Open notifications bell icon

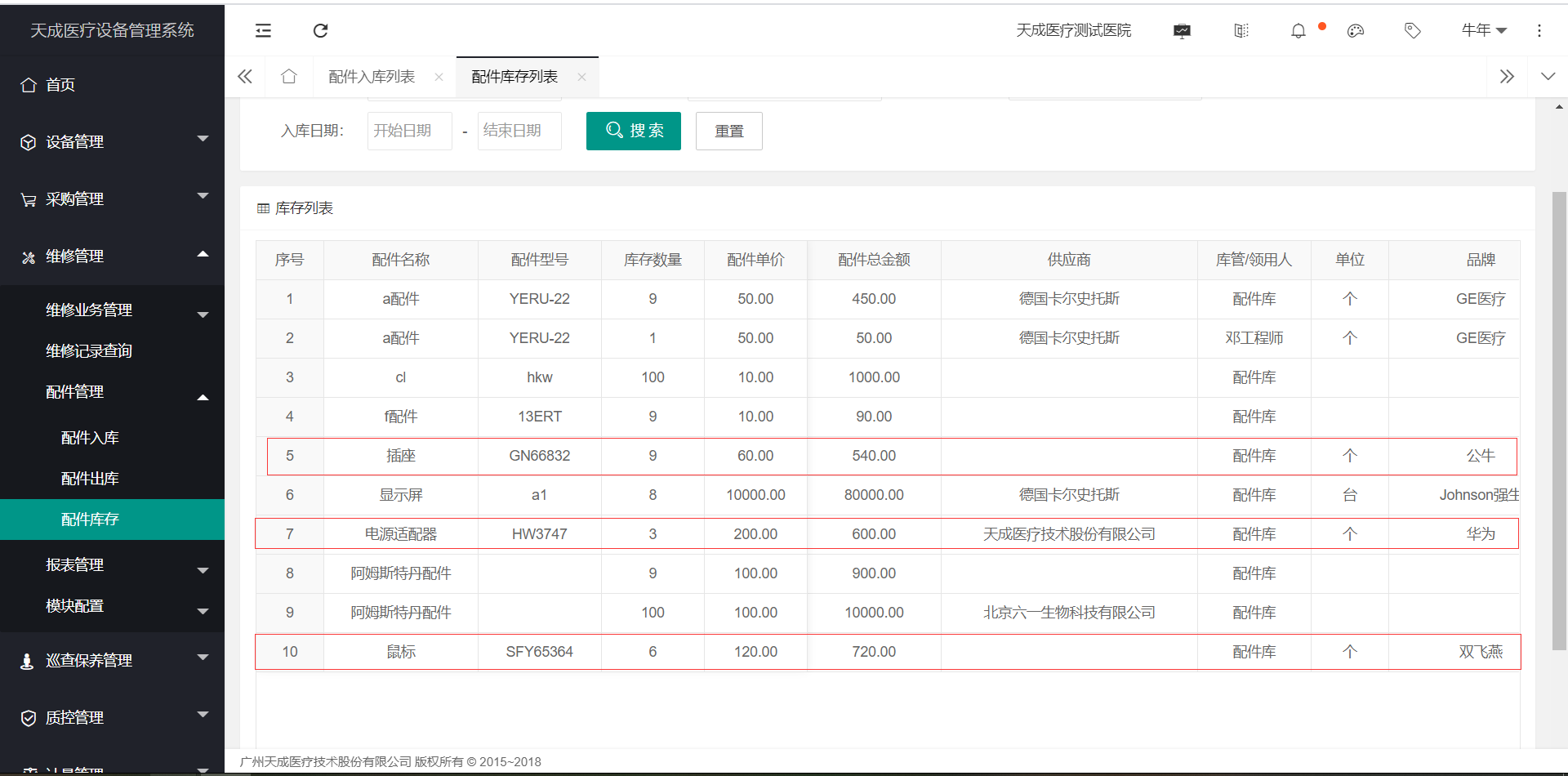click(x=1298, y=31)
